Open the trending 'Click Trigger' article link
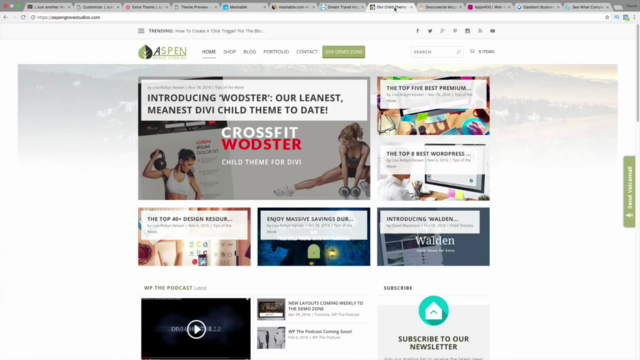Image resolution: width=640 pixels, height=360 pixels. tap(220, 31)
